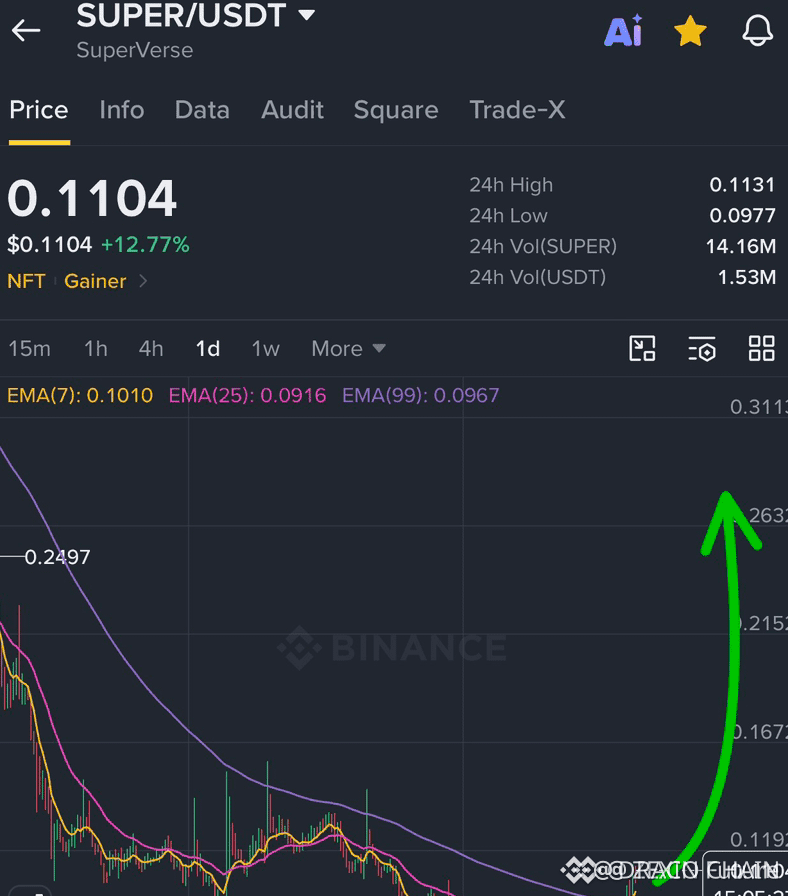Open chart indicator settings icon
This screenshot has height=896, width=788.
[702, 349]
